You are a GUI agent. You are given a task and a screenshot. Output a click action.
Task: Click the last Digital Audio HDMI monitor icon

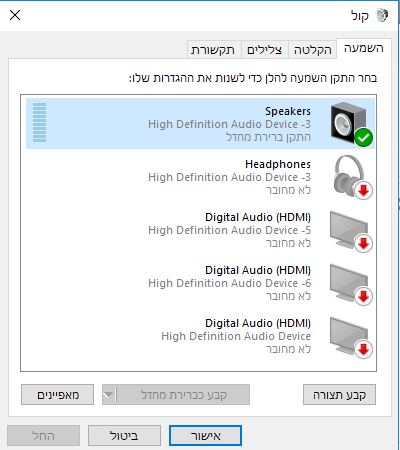tap(349, 335)
